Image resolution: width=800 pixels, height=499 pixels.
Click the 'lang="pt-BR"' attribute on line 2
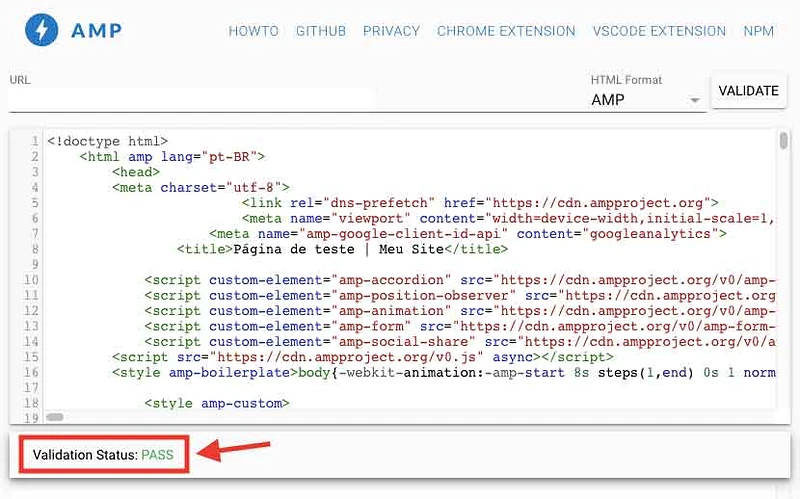click(x=209, y=157)
